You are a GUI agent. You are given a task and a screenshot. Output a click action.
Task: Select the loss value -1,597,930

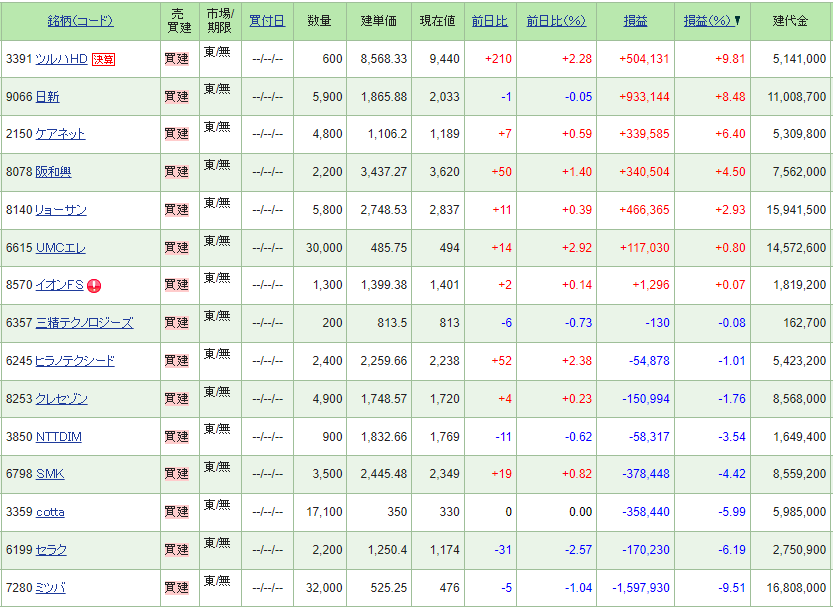pos(641,587)
